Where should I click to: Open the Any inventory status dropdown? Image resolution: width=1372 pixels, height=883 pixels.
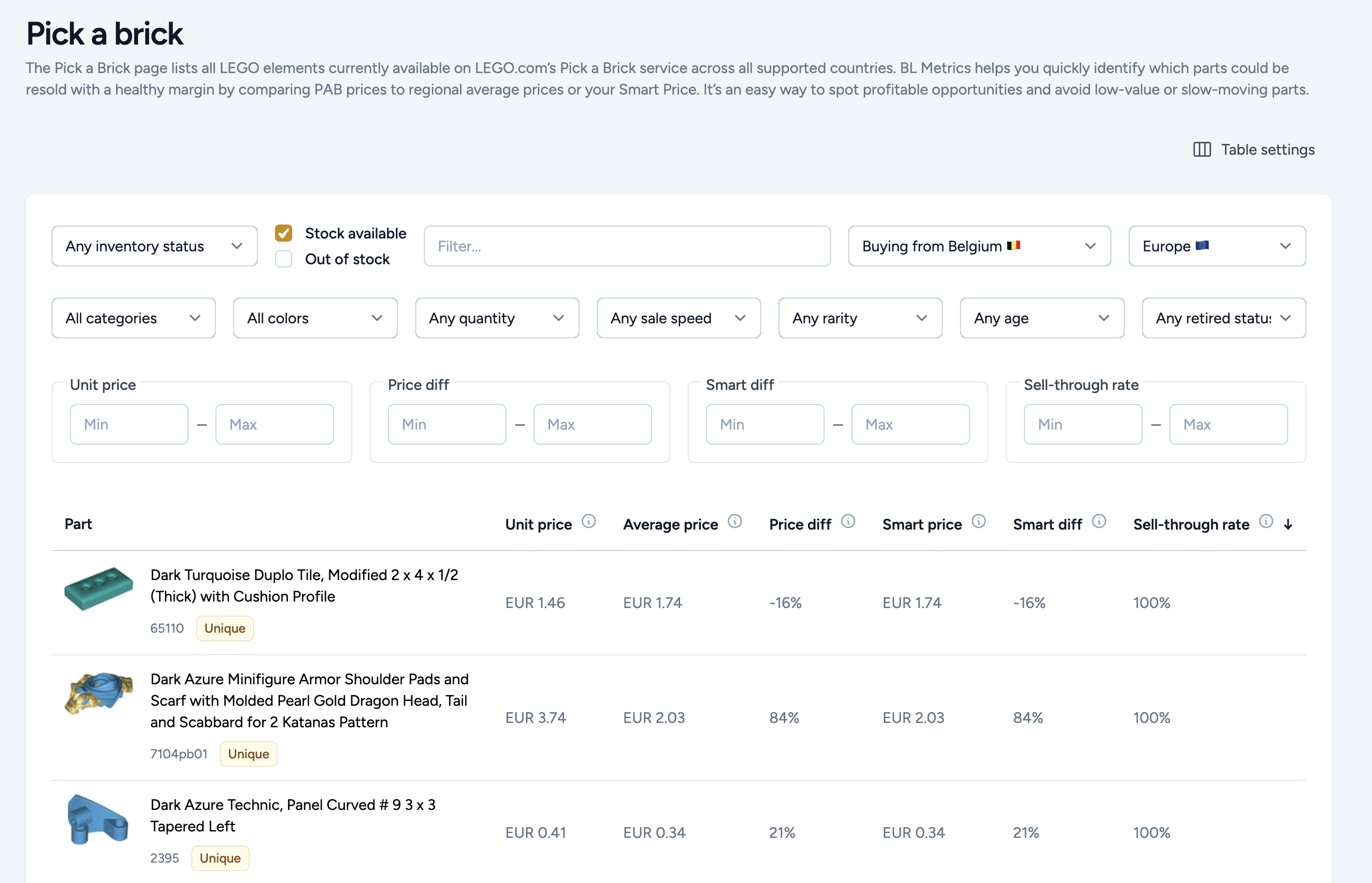pyautogui.click(x=154, y=246)
